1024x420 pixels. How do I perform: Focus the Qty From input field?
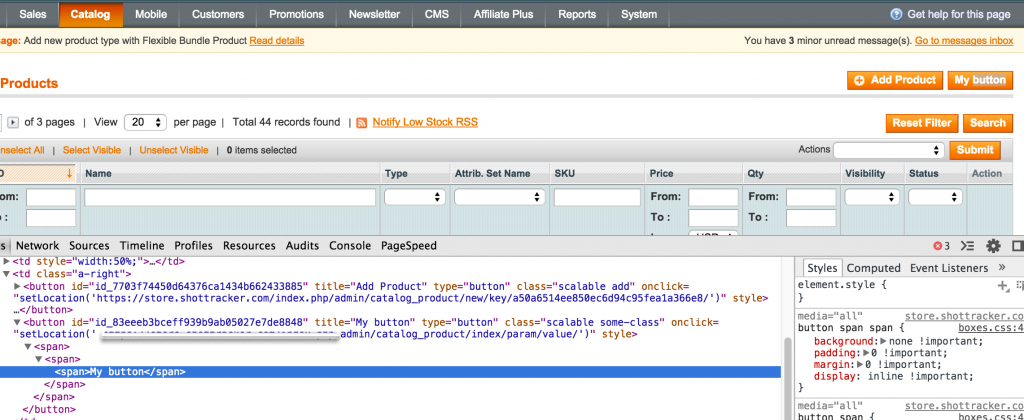[811, 197]
